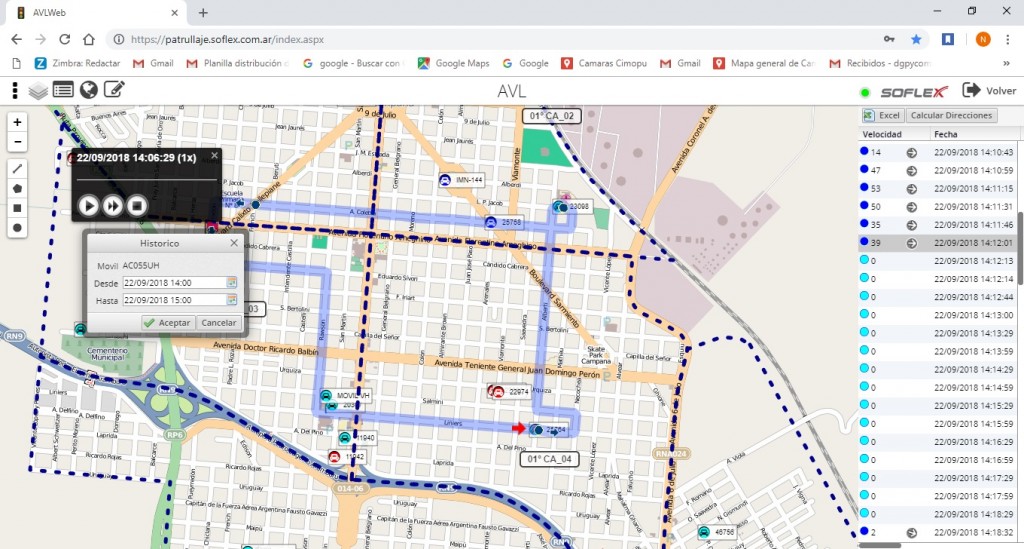
Task: Fast-forward the route playback
Action: (x=112, y=206)
